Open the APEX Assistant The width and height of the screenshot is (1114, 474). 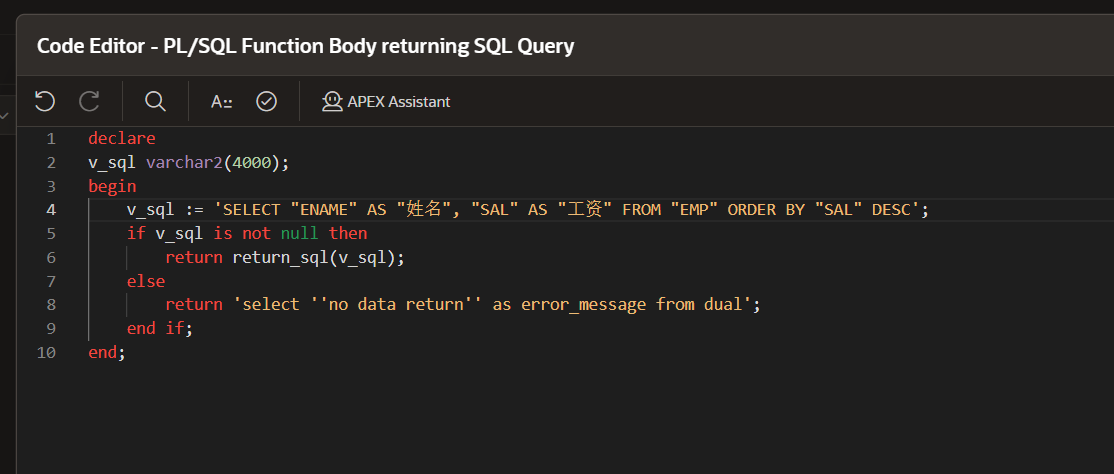[x=386, y=101]
